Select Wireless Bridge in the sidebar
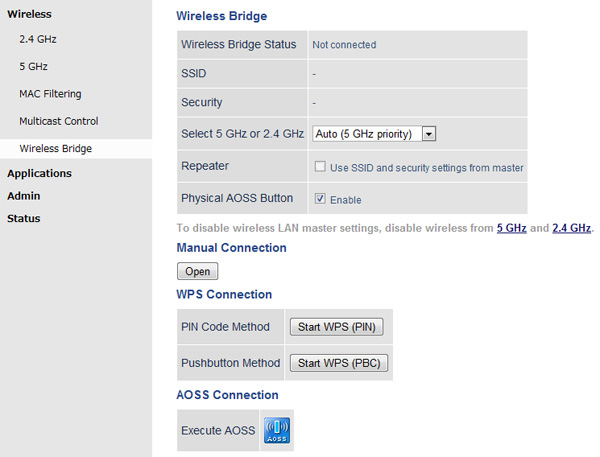Screen dimensions: 600x457 point(55,148)
